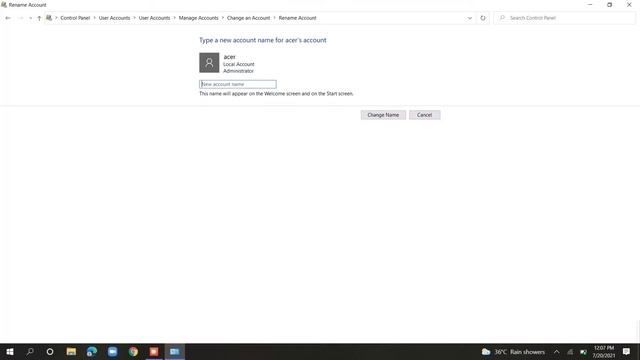Click the 'Administrator' text

click(x=238, y=71)
